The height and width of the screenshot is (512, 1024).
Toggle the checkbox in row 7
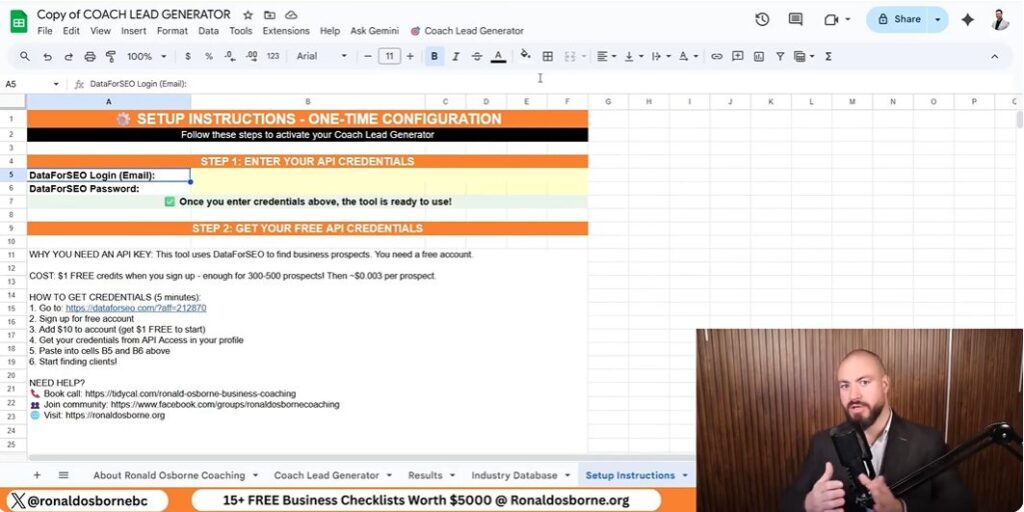tap(170, 202)
